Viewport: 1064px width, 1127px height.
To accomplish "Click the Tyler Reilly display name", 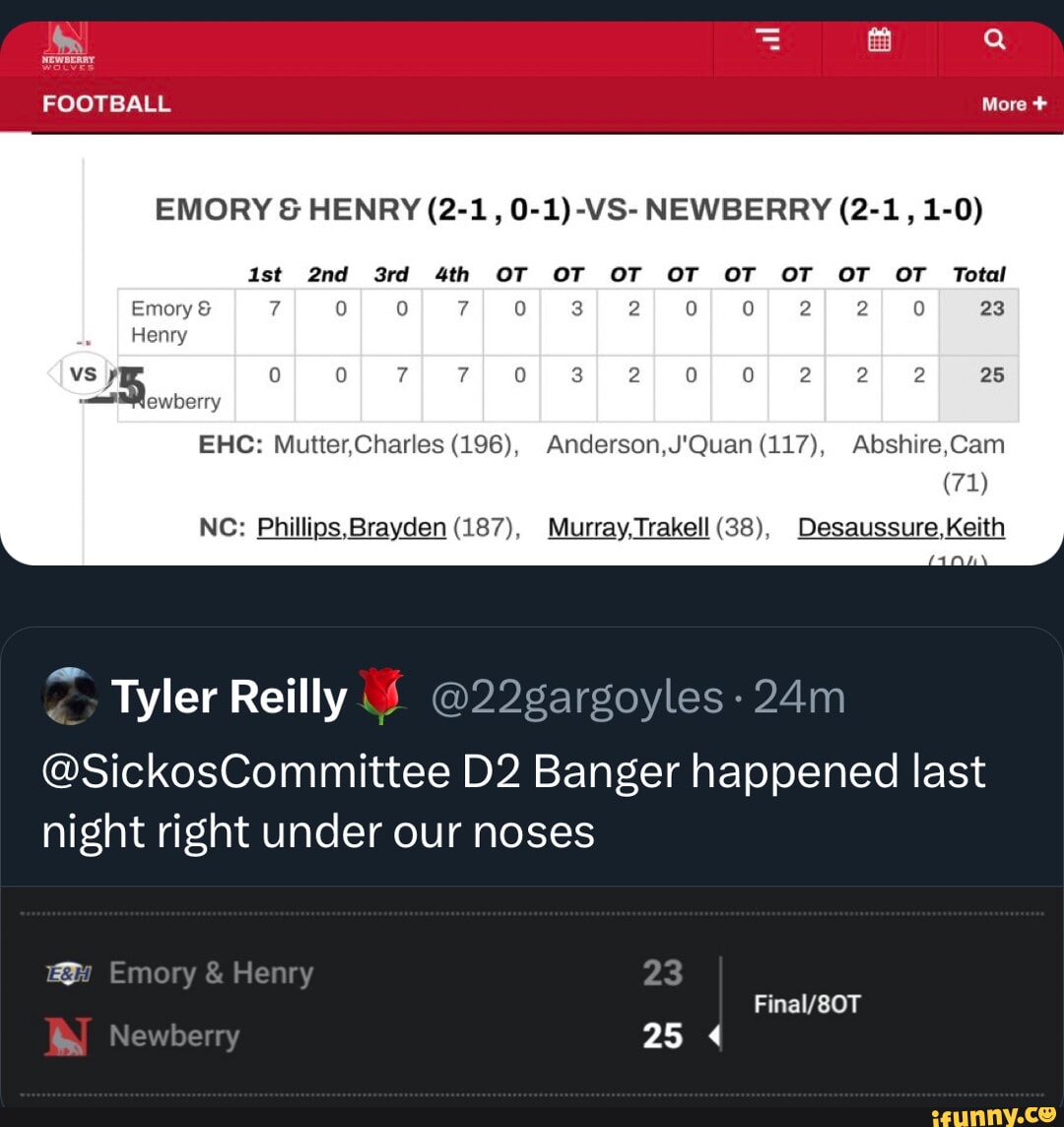I will (229, 697).
